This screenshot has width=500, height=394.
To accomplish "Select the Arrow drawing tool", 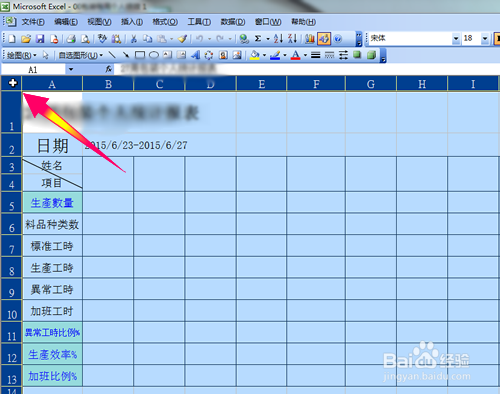I will point(126,55).
